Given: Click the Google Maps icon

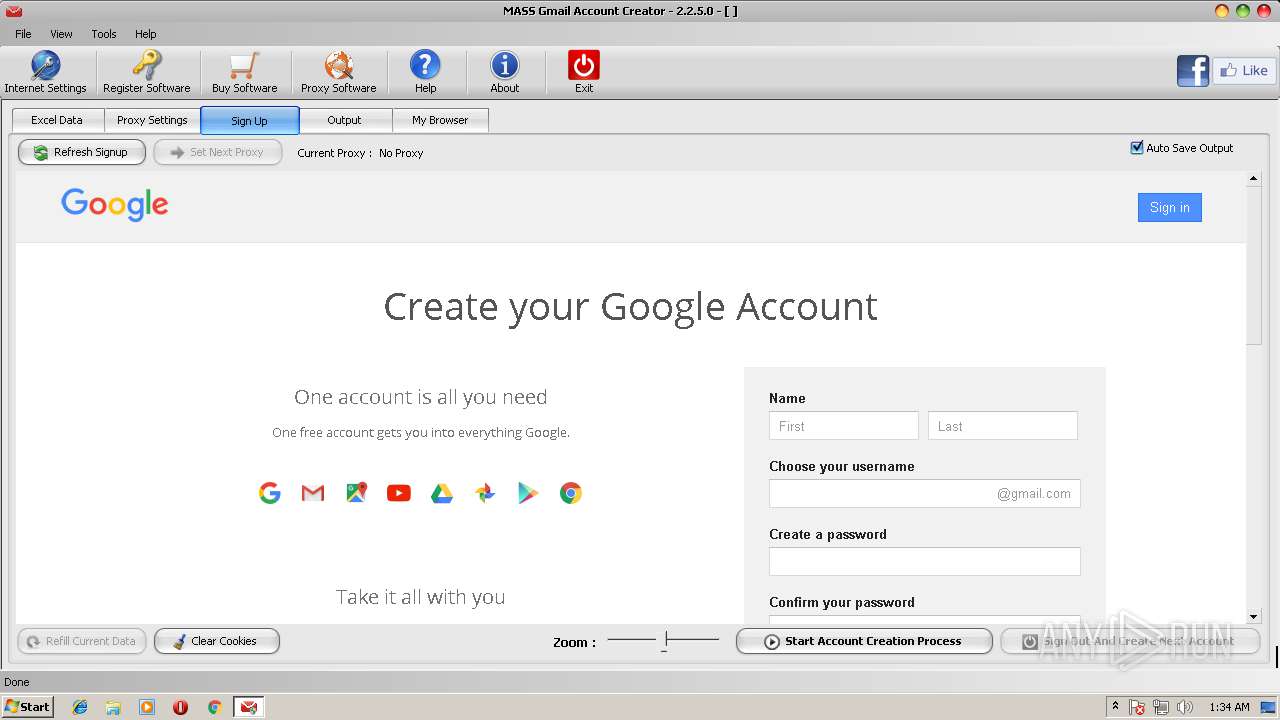Looking at the screenshot, I should pos(356,493).
